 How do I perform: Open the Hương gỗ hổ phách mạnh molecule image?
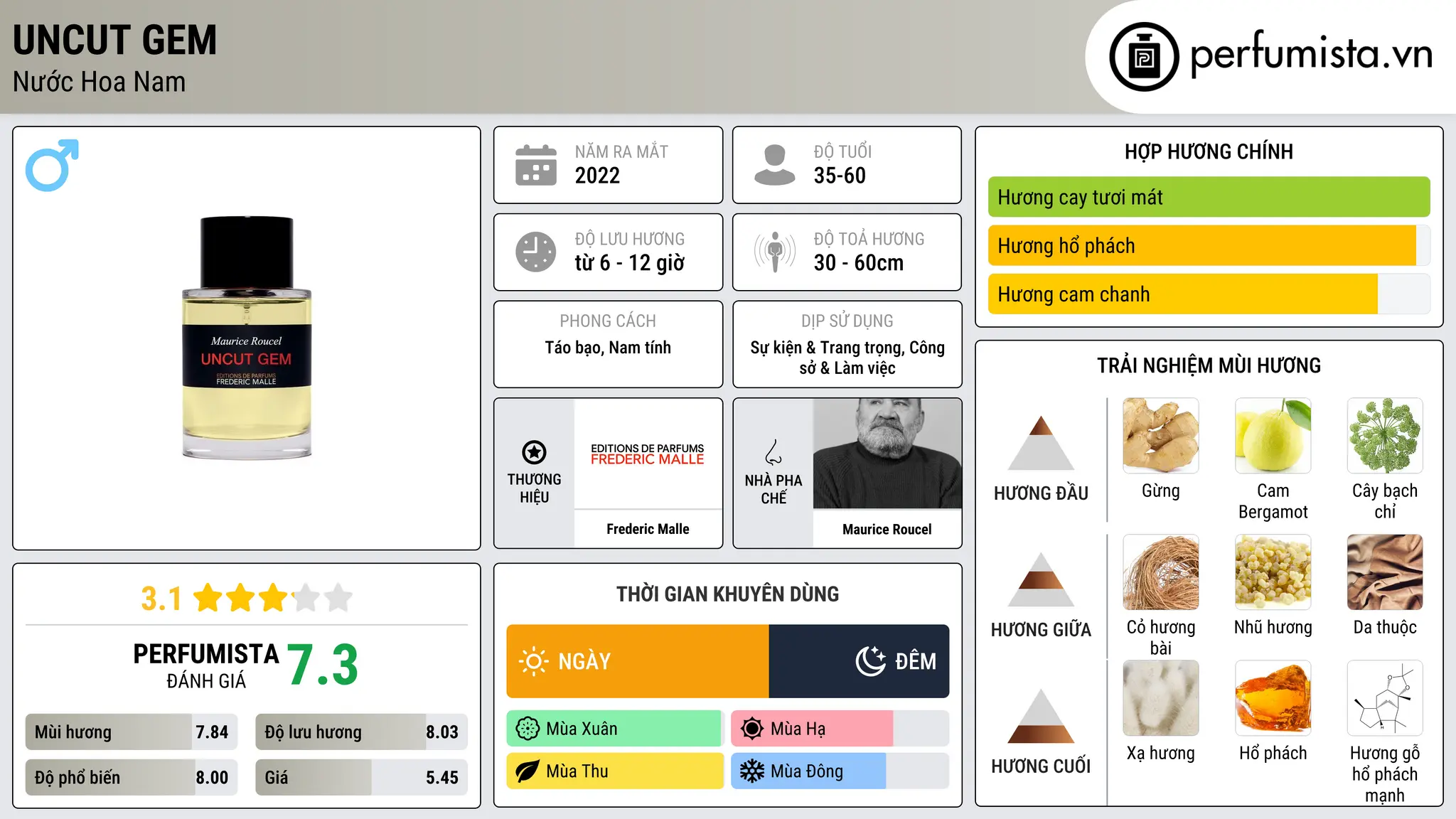(x=1385, y=698)
